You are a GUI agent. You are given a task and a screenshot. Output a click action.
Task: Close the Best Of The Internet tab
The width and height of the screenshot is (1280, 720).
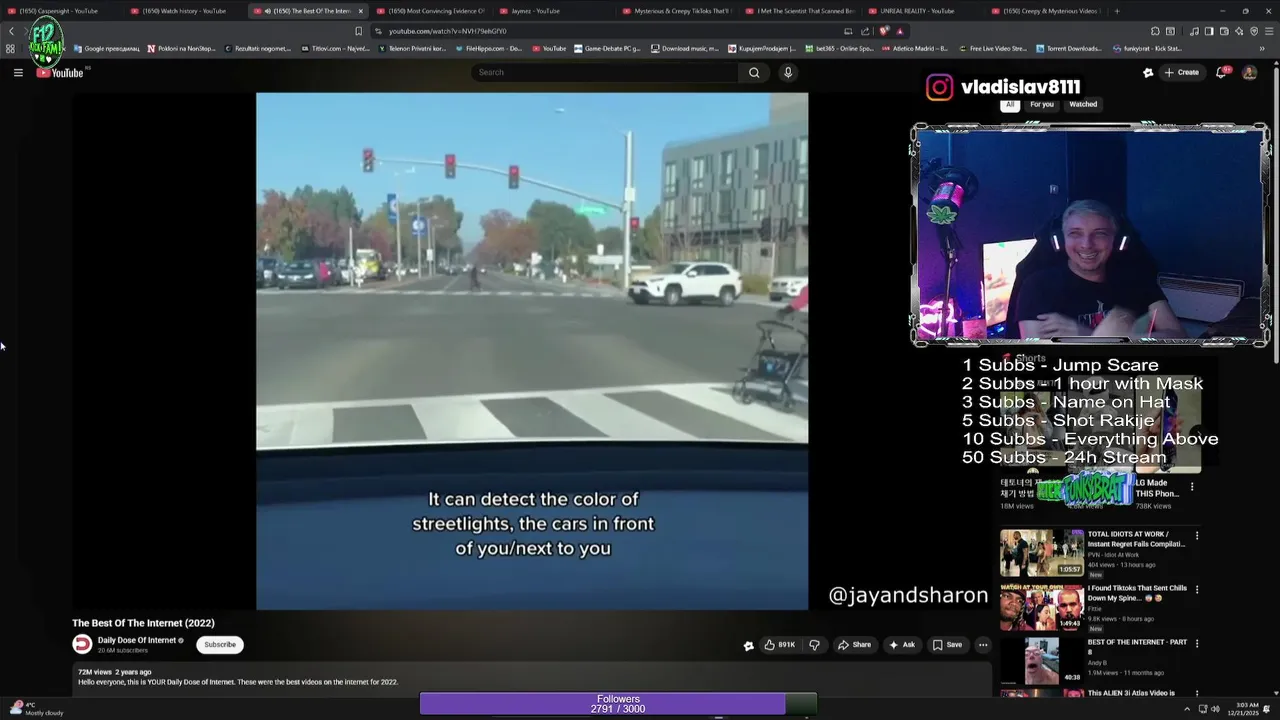(x=361, y=11)
